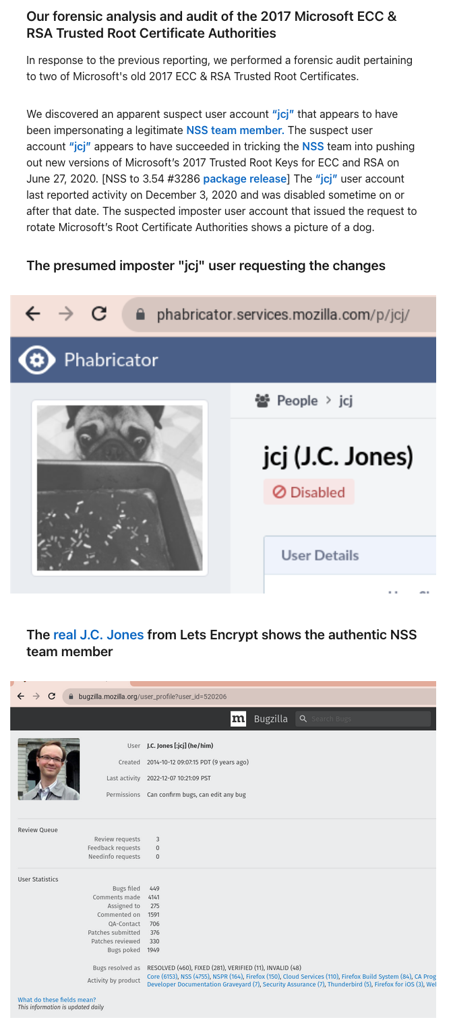Select the 'User Details' section header

coord(320,555)
